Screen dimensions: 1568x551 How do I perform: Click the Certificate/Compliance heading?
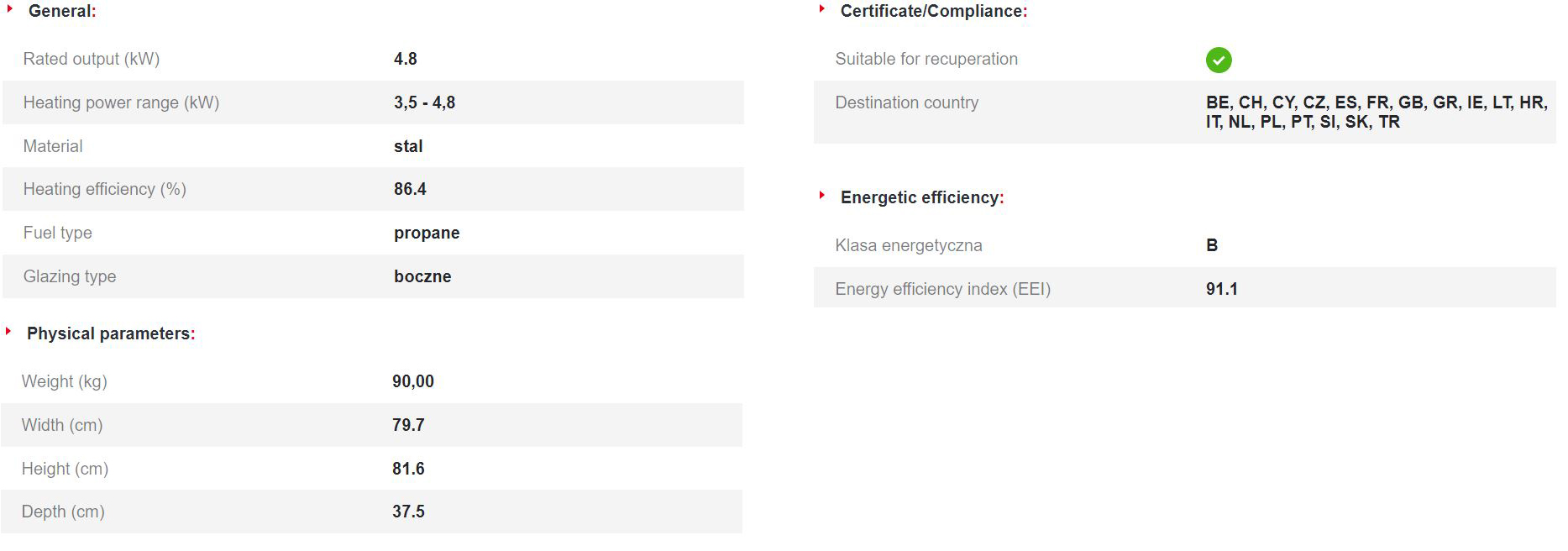pyautogui.click(x=933, y=11)
